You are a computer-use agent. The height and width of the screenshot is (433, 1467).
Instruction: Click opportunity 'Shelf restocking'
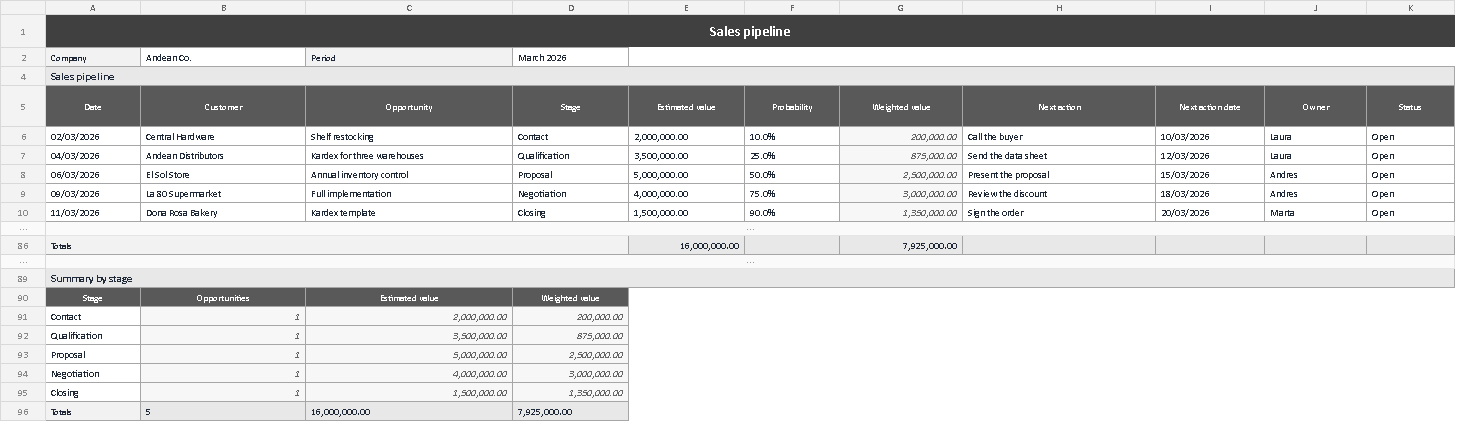409,137
